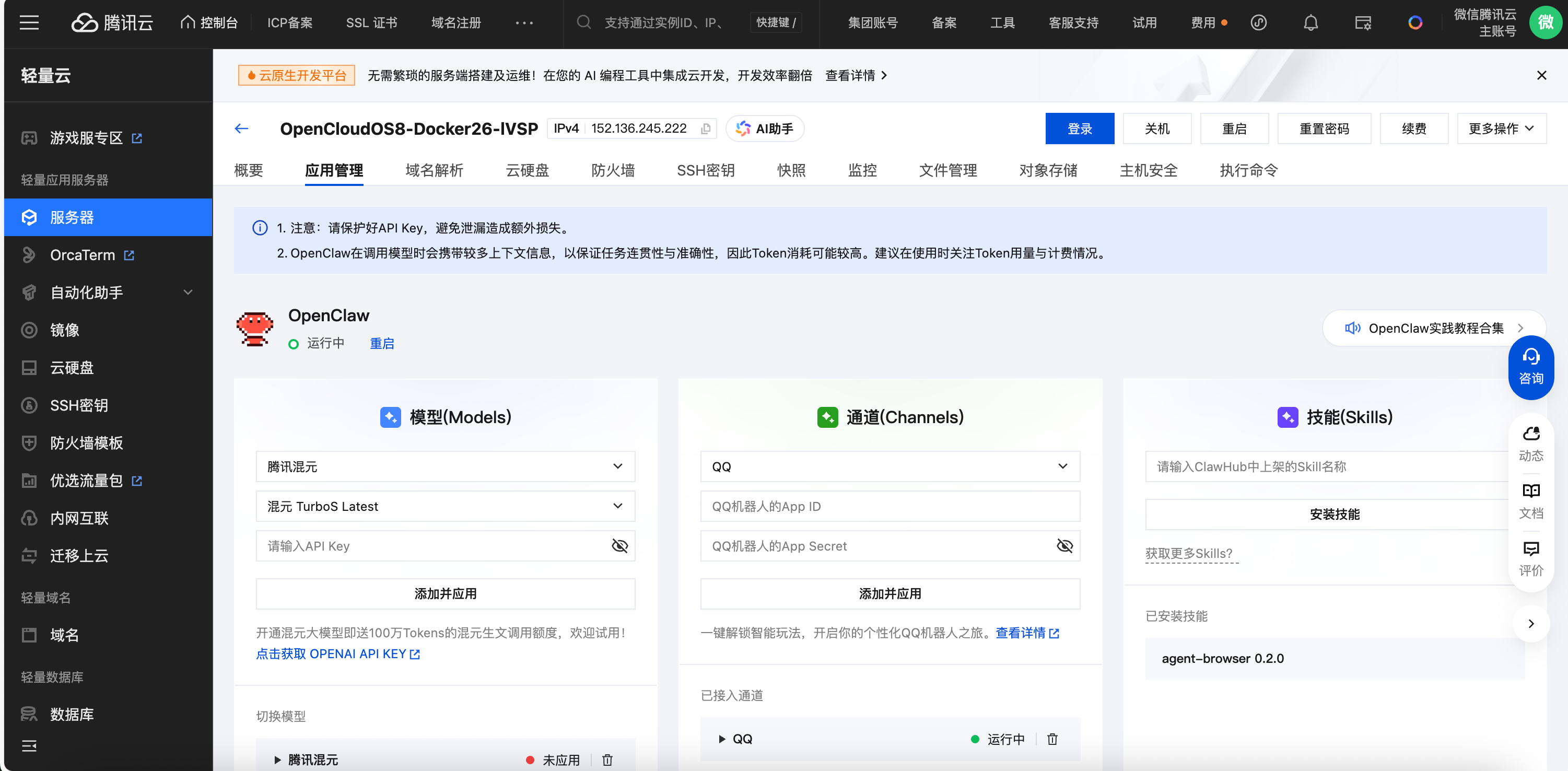The width and height of the screenshot is (1568, 771).
Task: Copy the IPv4 address icon
Action: (706, 129)
